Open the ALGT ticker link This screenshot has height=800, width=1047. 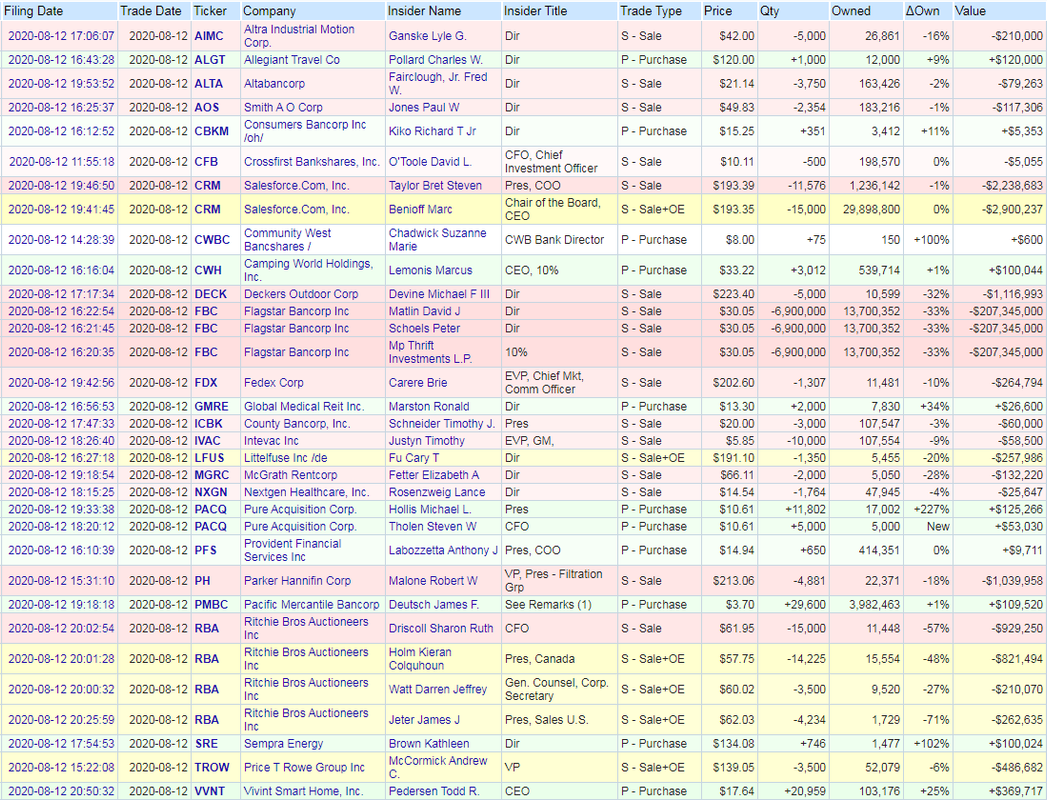[x=210, y=60]
